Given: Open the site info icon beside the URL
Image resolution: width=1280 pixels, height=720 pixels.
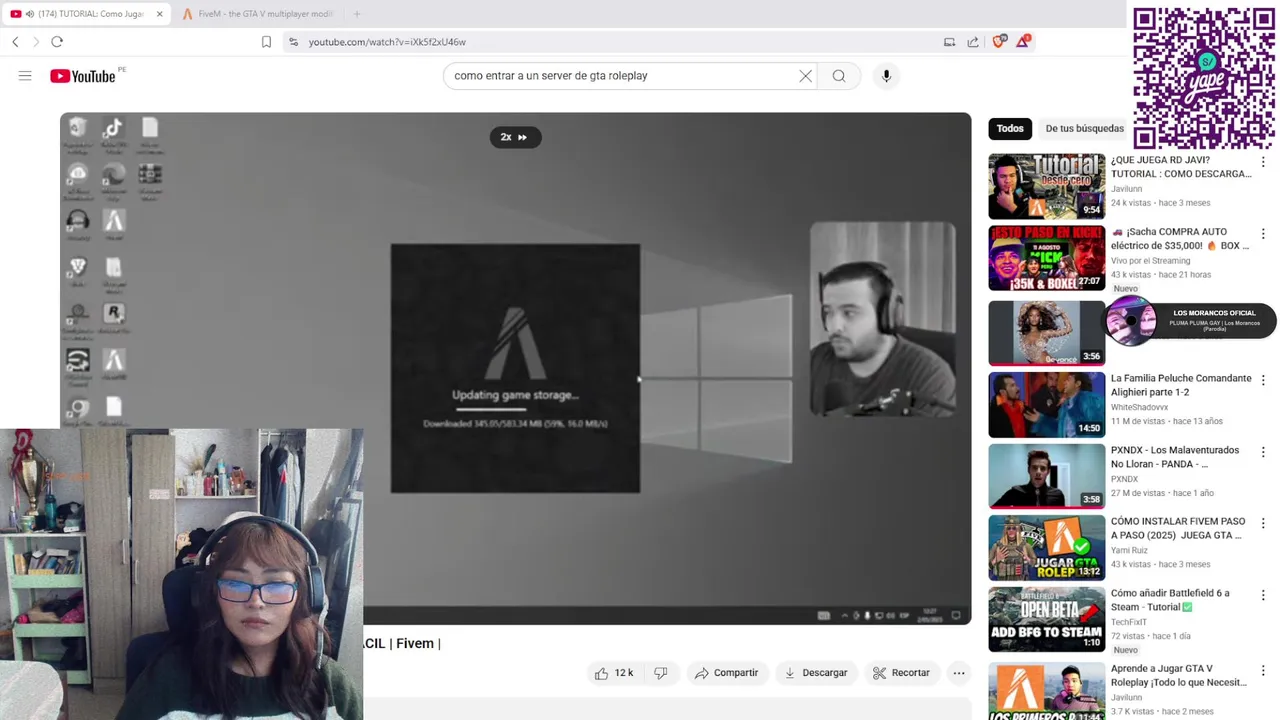Looking at the screenshot, I should [x=293, y=42].
